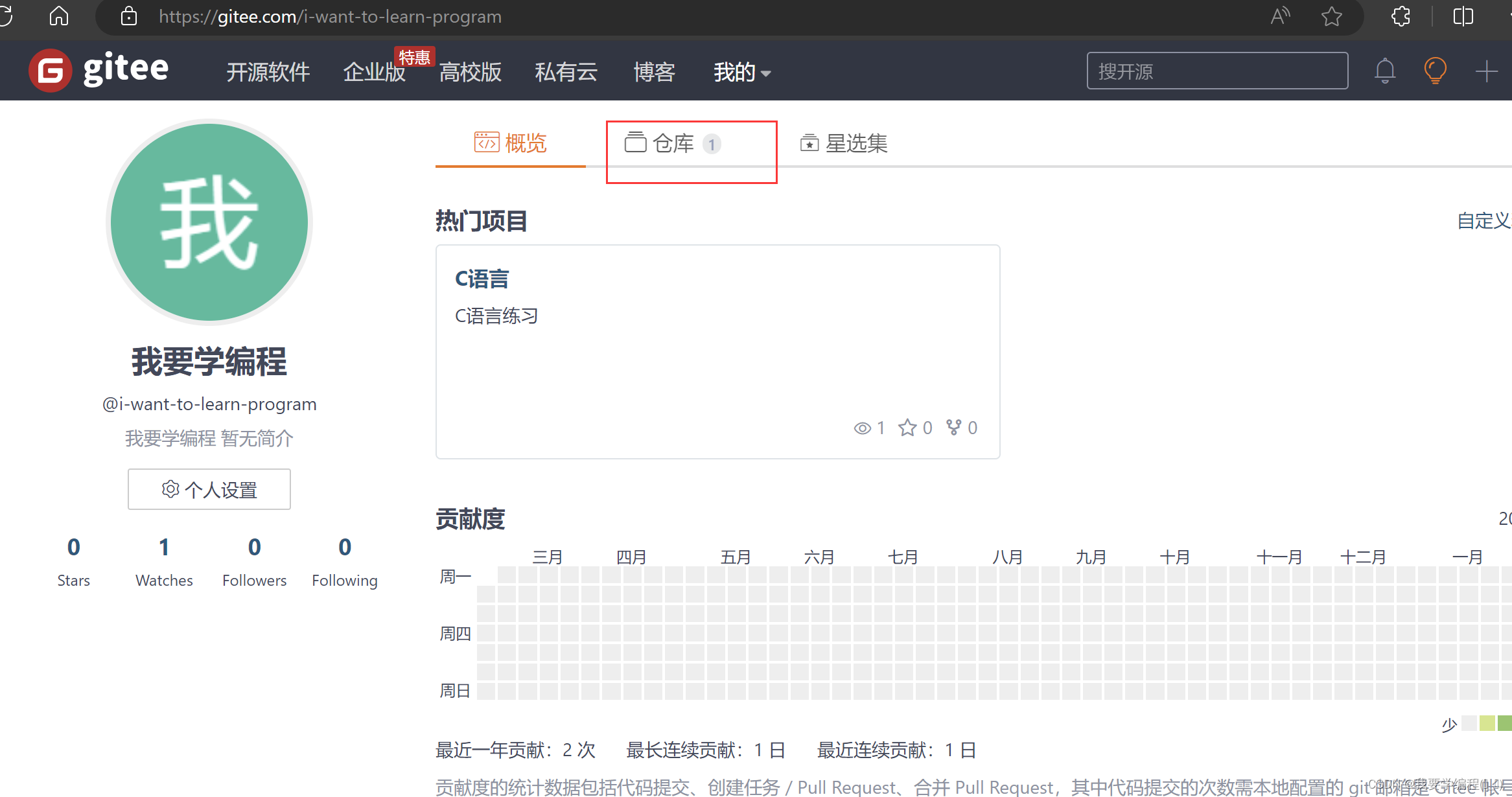This screenshot has height=797, width=1512.
Task: Toggle split screen browser icon
Action: tap(1463, 16)
